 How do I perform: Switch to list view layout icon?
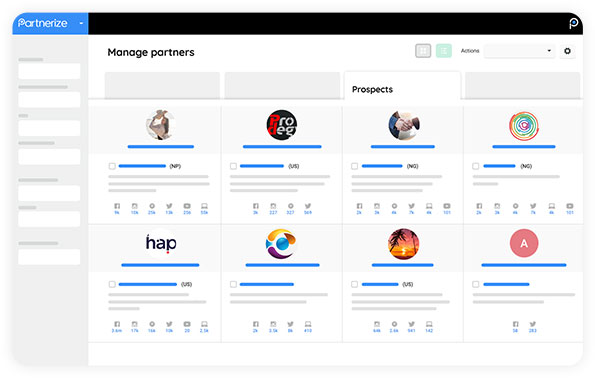click(x=444, y=51)
